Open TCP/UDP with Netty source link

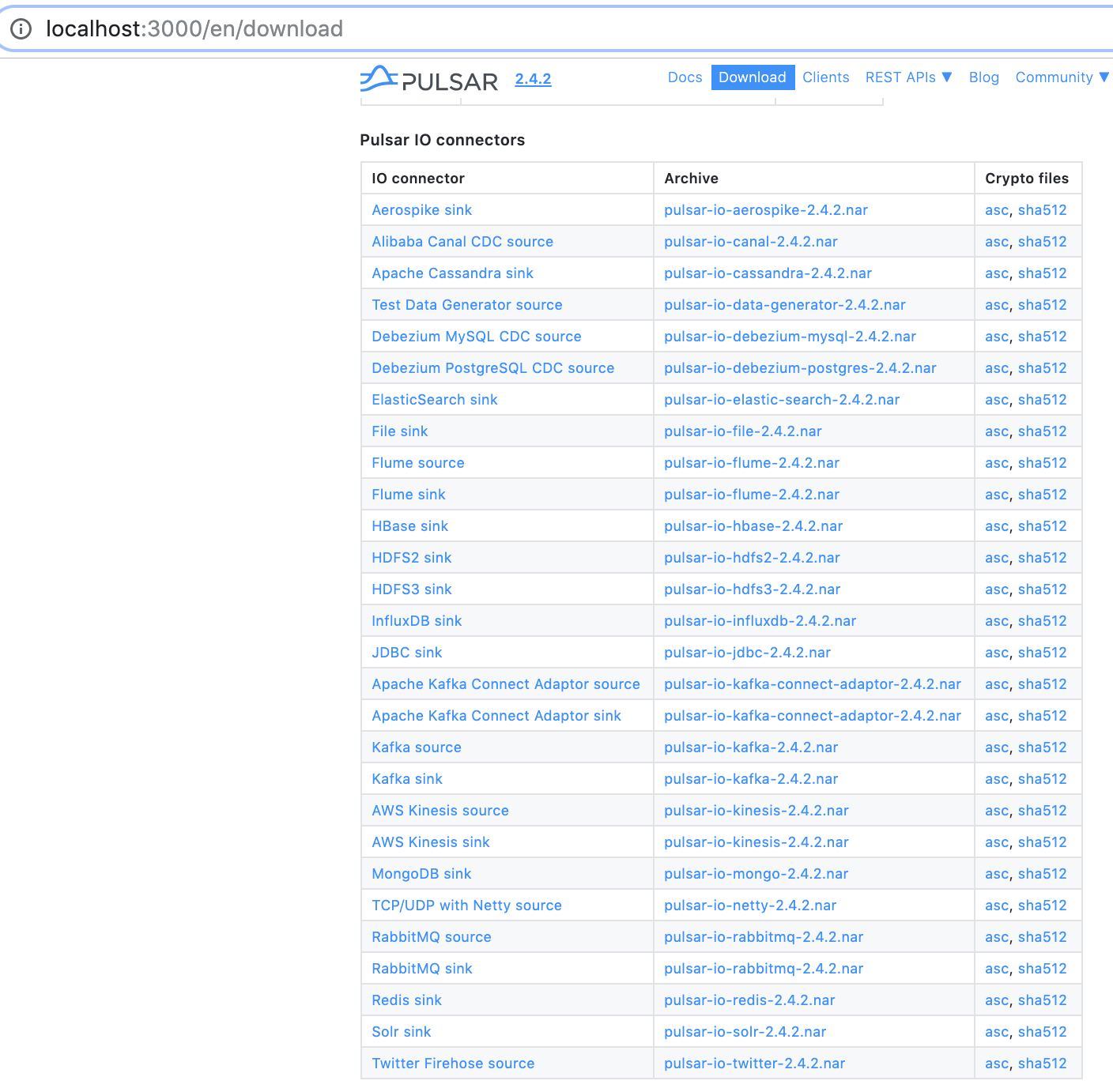click(466, 906)
